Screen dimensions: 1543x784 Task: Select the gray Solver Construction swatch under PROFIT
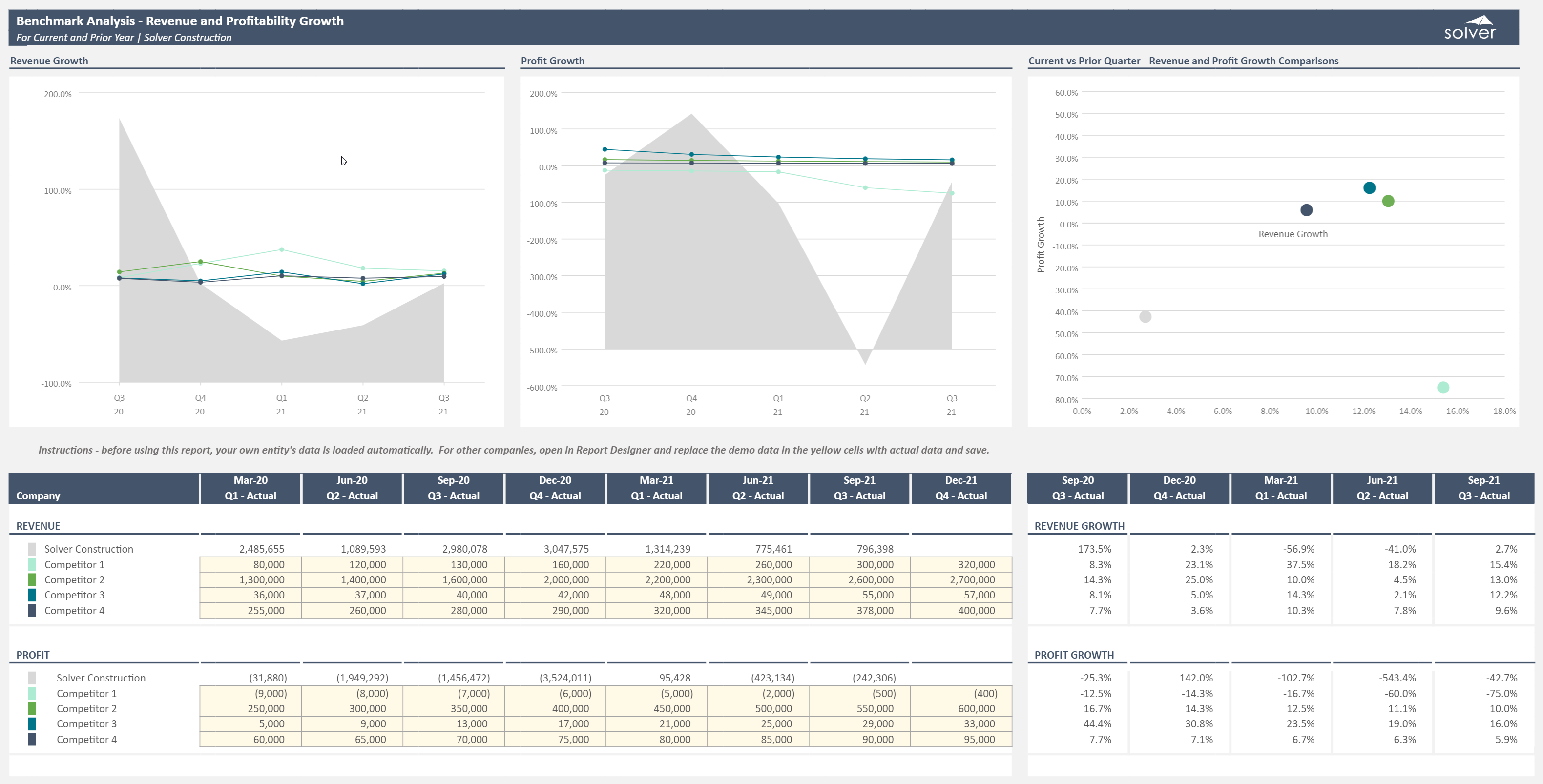32,678
